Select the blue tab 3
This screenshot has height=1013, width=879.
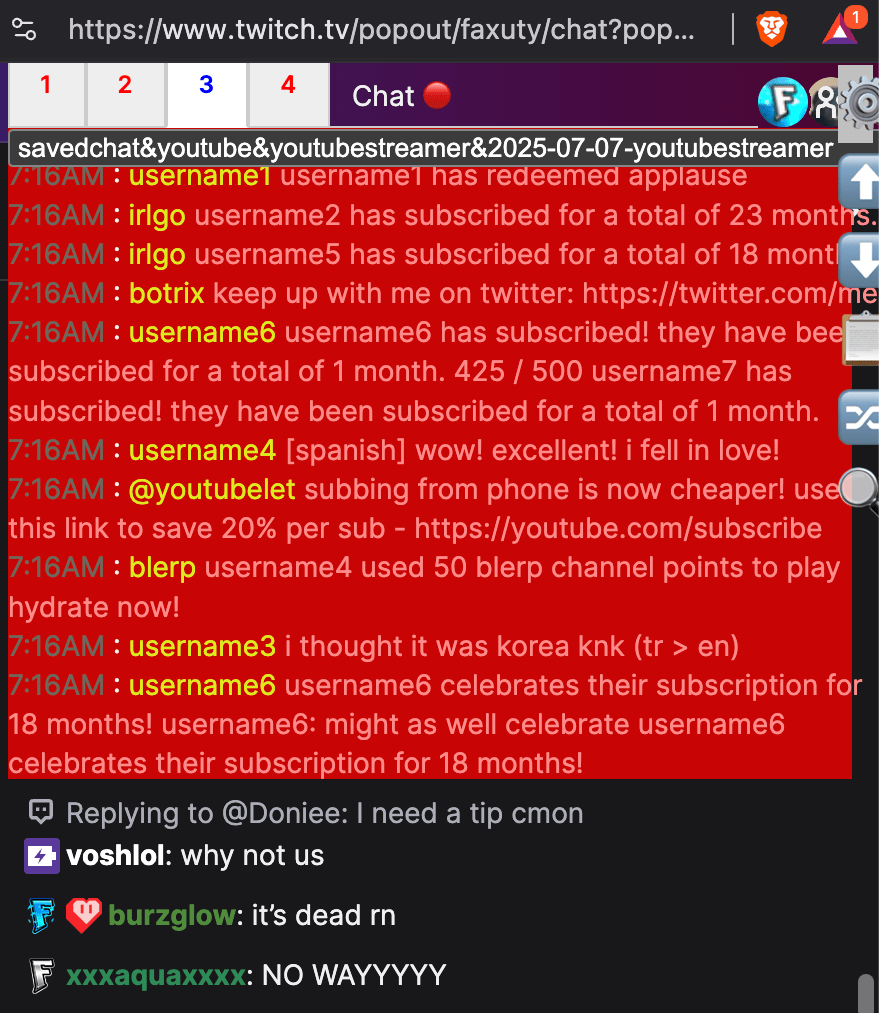point(207,94)
